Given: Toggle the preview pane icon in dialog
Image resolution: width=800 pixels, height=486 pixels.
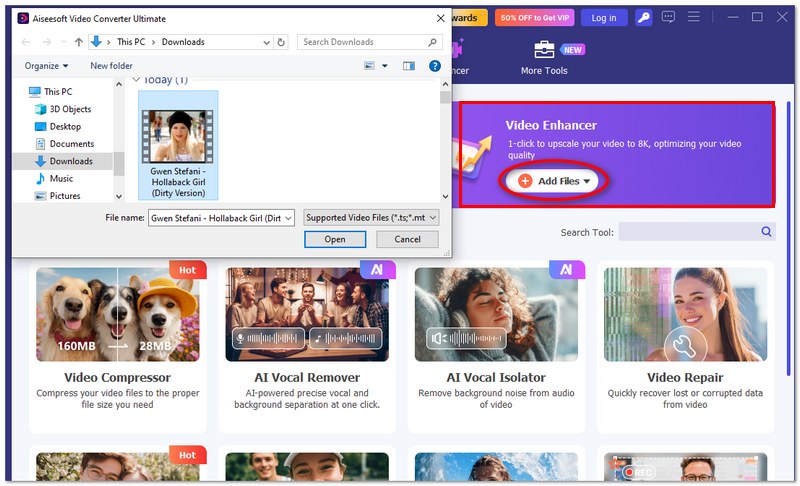Looking at the screenshot, I should tap(409, 66).
